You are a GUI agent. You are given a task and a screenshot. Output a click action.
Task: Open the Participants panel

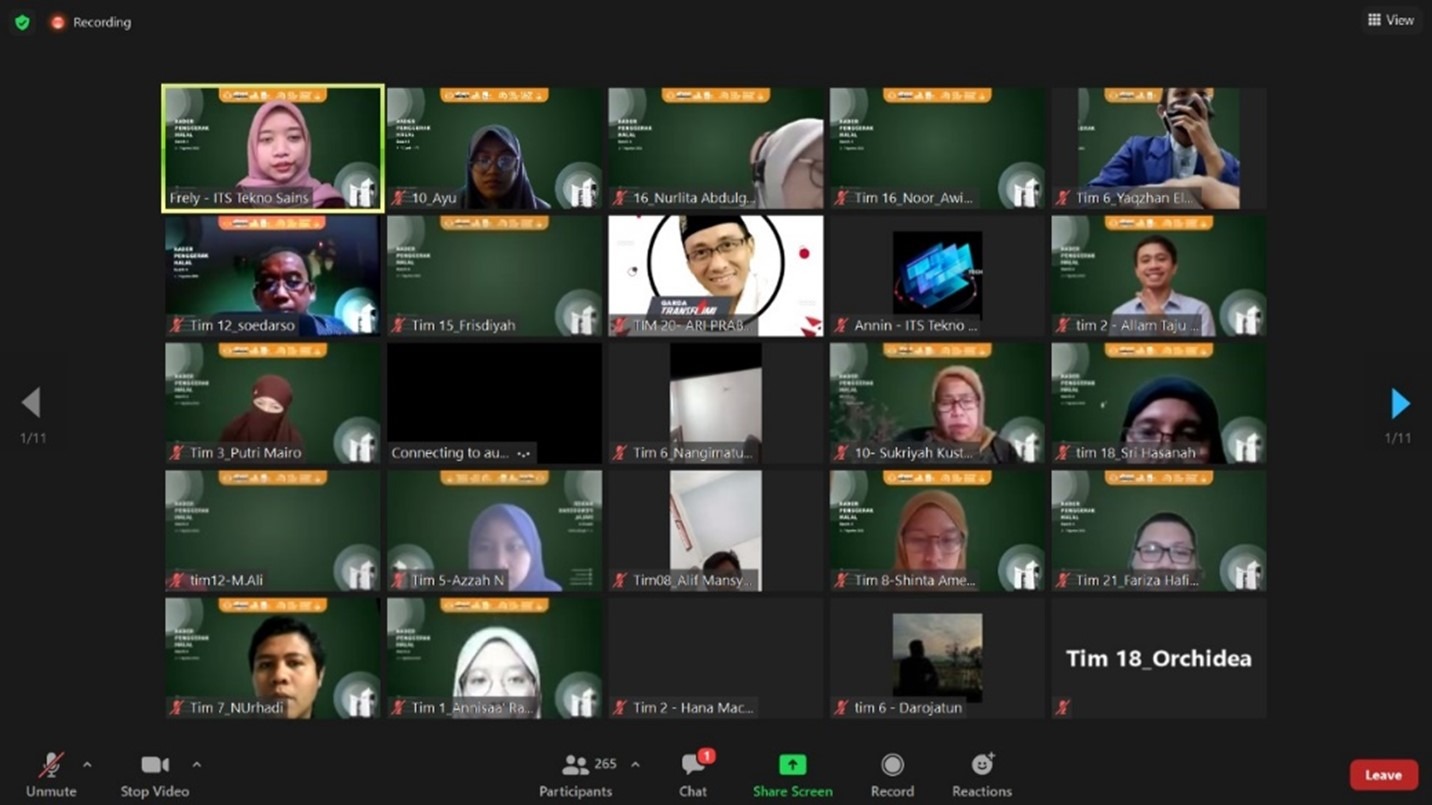pyautogui.click(x=575, y=775)
